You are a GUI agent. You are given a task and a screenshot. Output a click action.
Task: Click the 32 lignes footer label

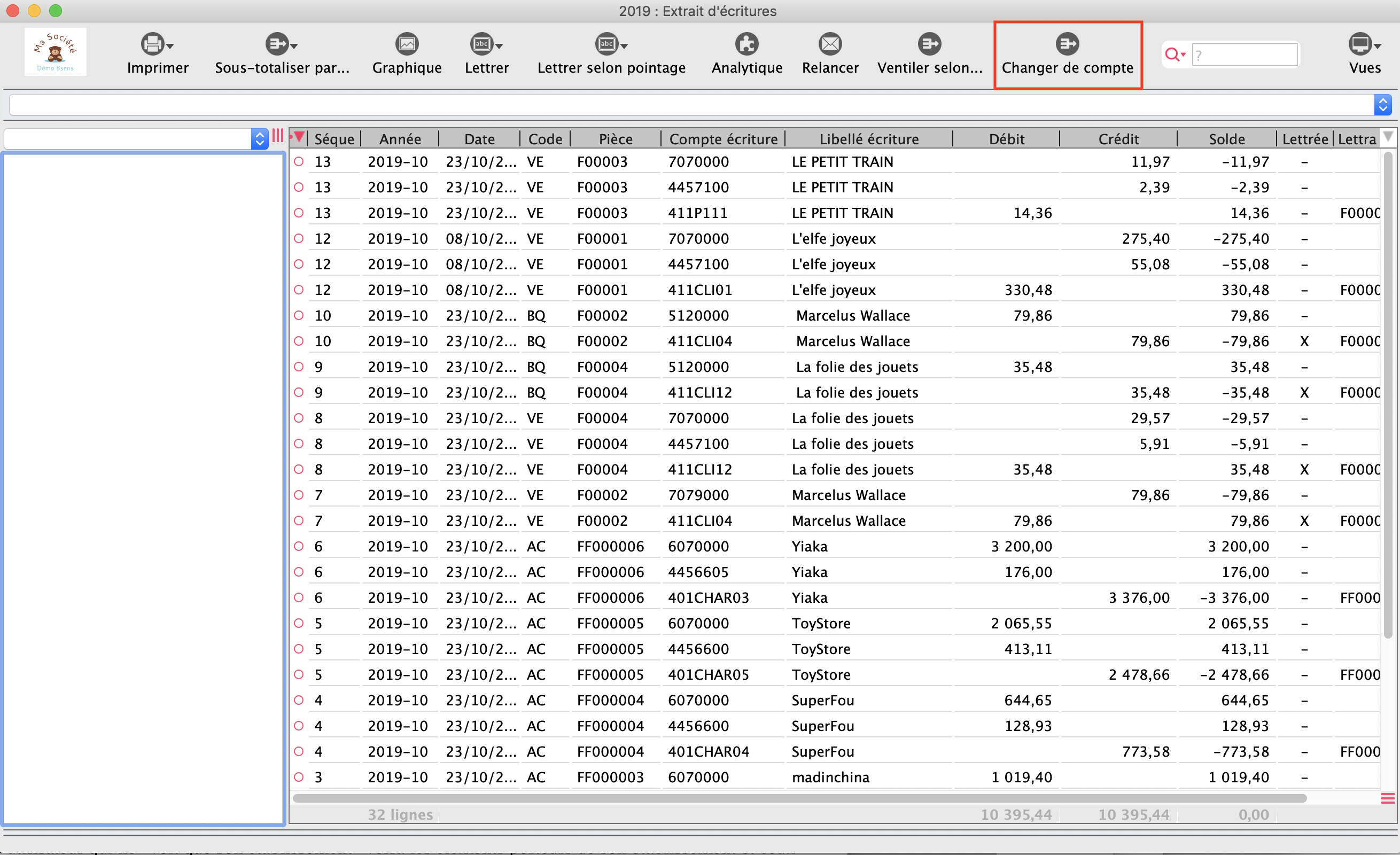[400, 814]
